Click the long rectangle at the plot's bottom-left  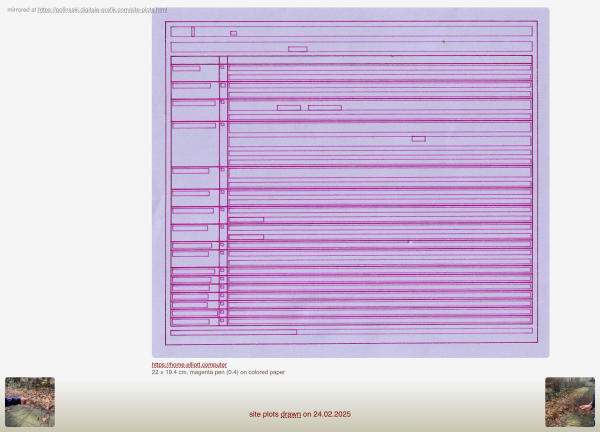(x=233, y=332)
